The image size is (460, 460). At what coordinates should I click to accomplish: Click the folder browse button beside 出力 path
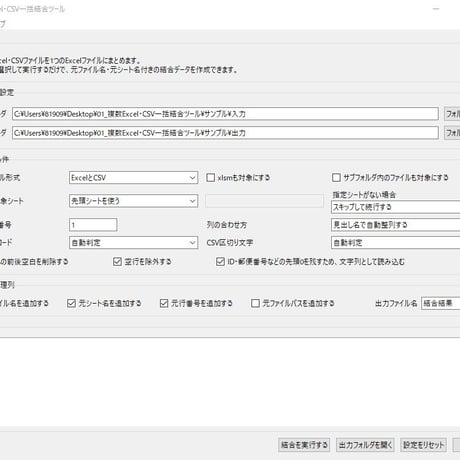click(x=452, y=133)
